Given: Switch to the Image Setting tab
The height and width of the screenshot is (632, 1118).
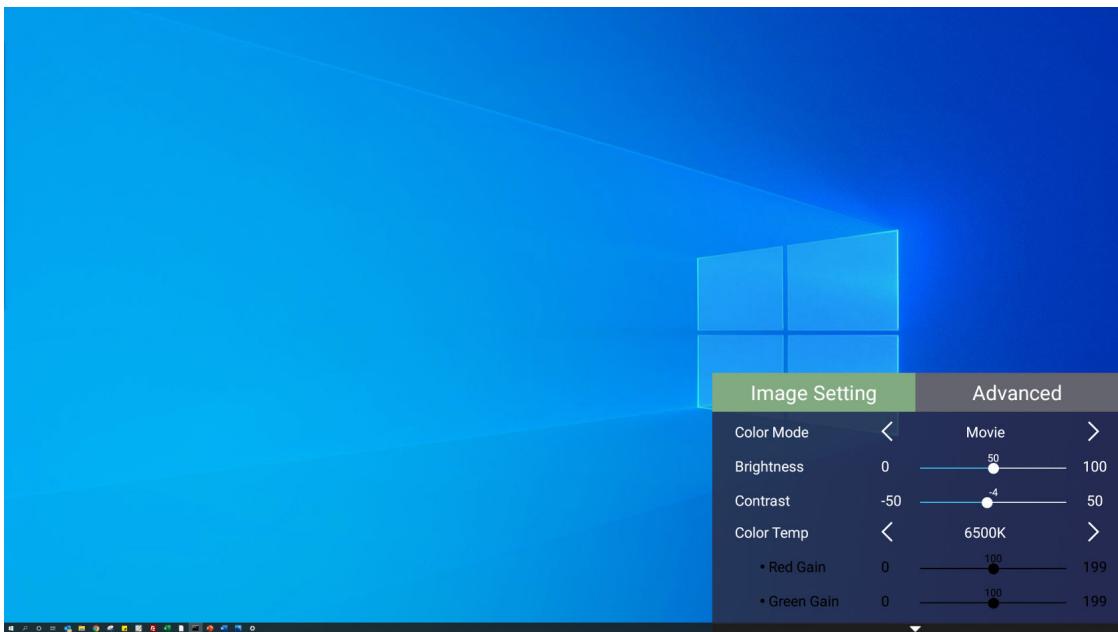Looking at the screenshot, I should pos(814,392).
